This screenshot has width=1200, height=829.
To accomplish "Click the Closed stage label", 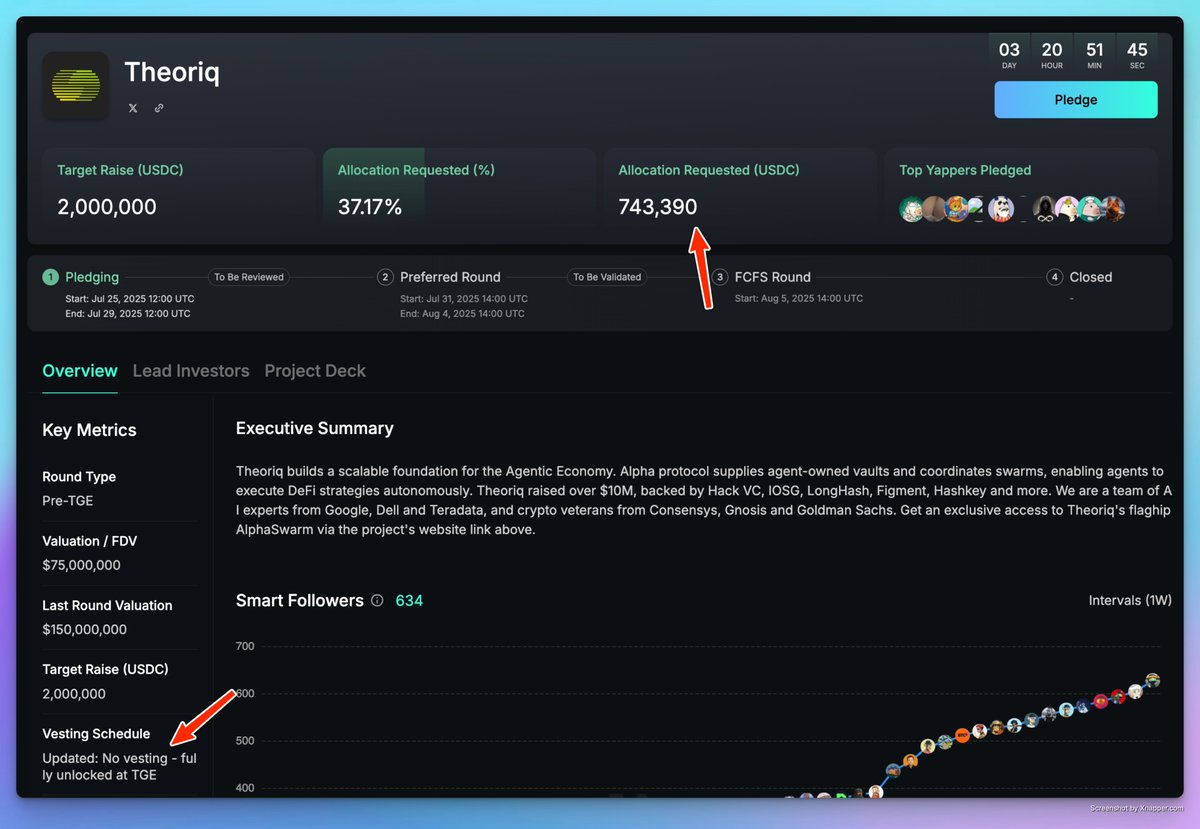I will click(x=1091, y=277).
